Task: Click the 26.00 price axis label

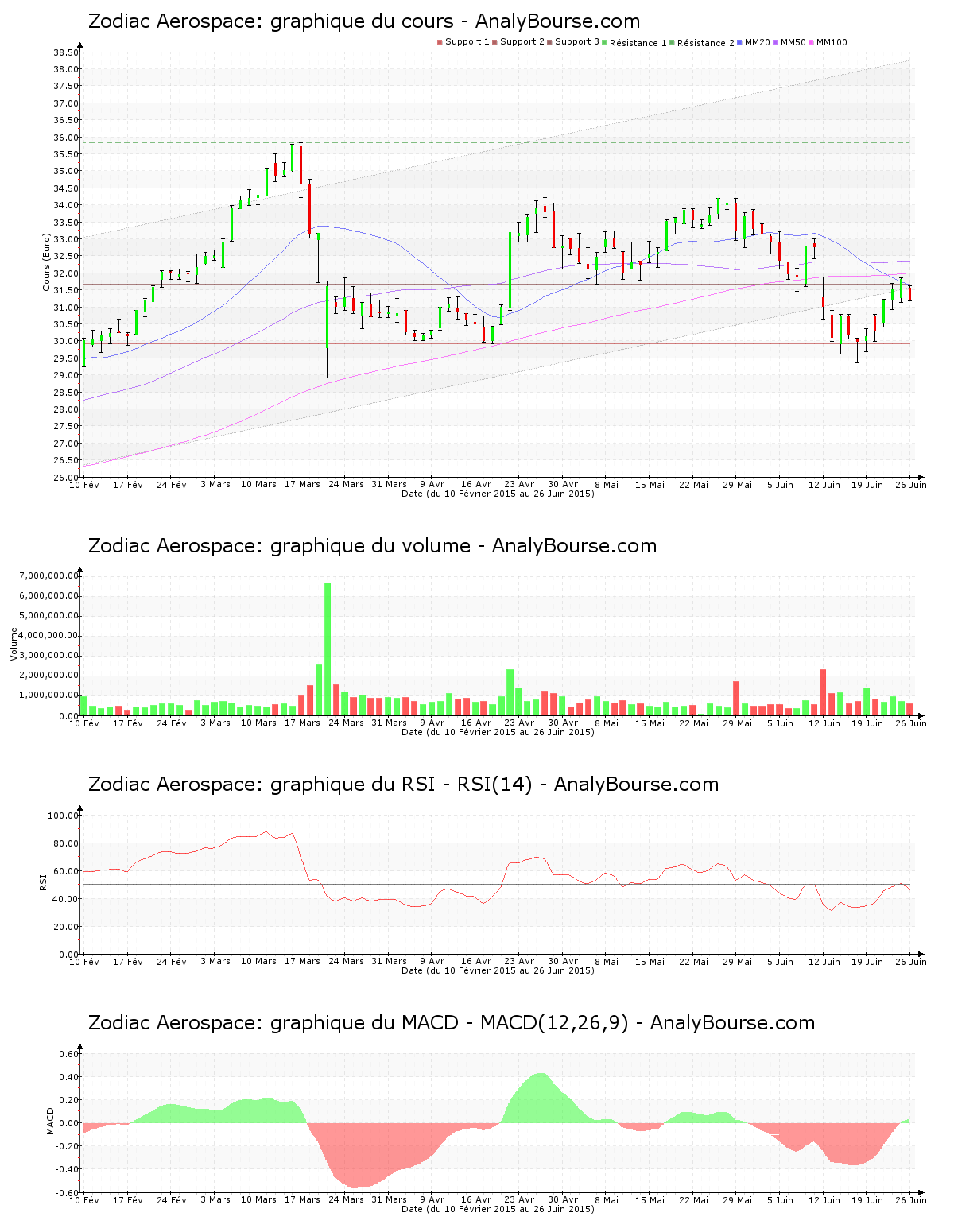Action: (66, 478)
